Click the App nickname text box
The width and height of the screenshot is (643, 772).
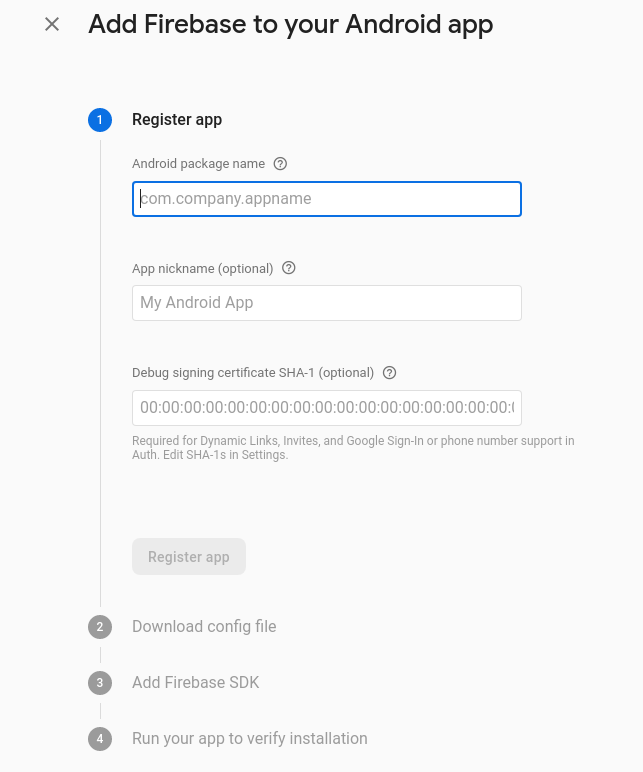tap(326, 303)
